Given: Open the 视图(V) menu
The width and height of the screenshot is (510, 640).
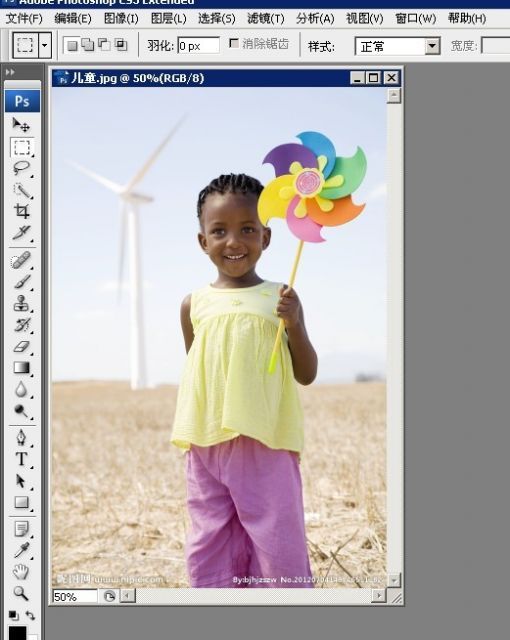Looking at the screenshot, I should pos(364,18).
